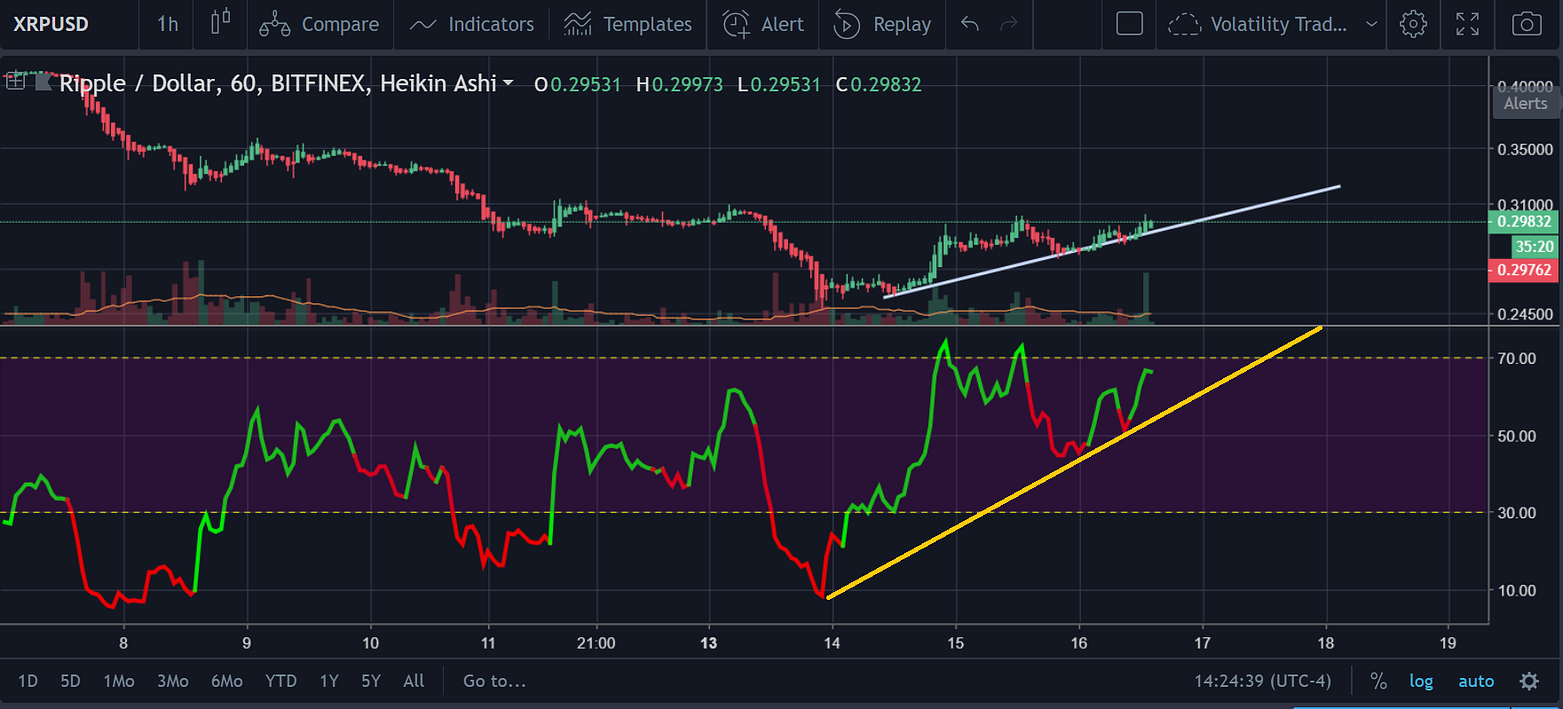
Task: Click the cloud save icon
Action: point(1185,24)
